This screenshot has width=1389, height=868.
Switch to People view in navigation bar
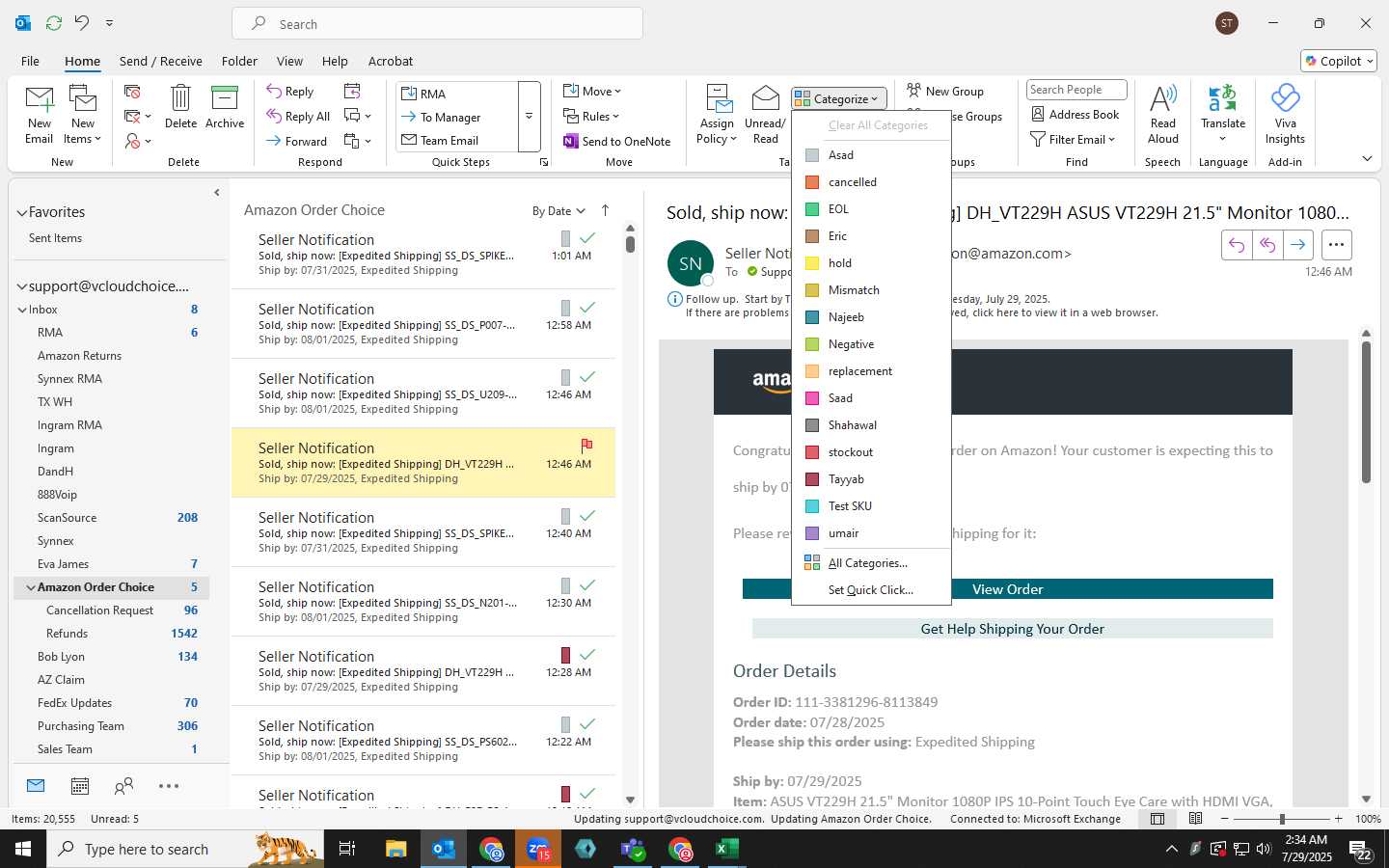point(123,786)
